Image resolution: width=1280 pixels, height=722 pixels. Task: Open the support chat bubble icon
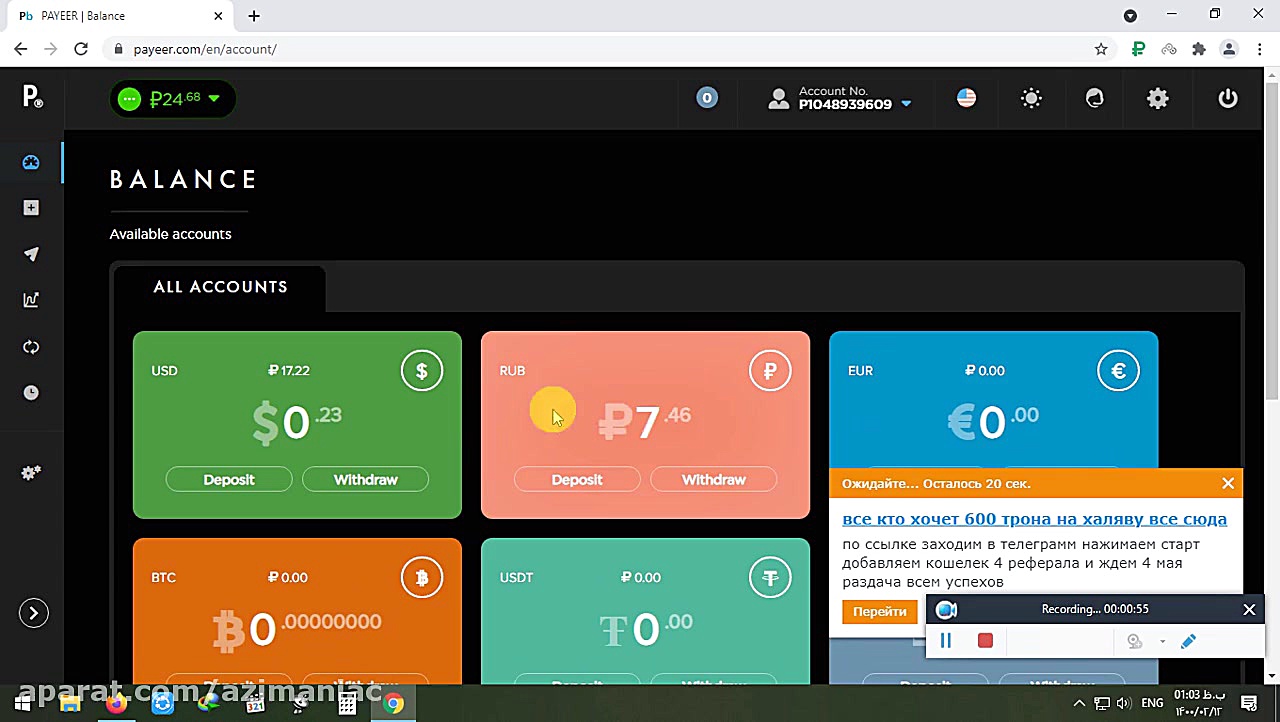coord(1095,98)
